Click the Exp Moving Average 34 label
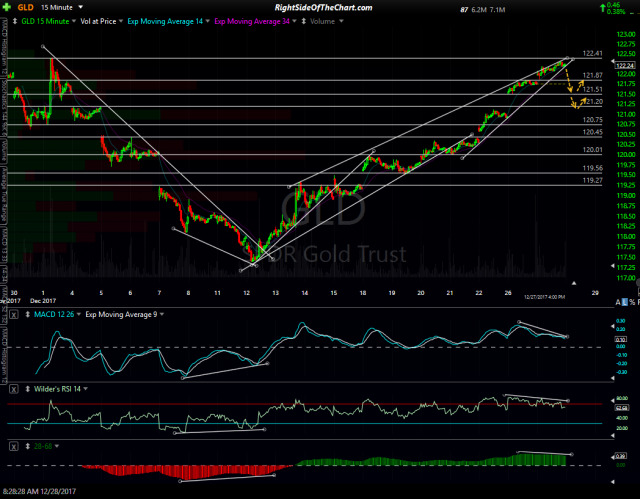 coord(252,21)
